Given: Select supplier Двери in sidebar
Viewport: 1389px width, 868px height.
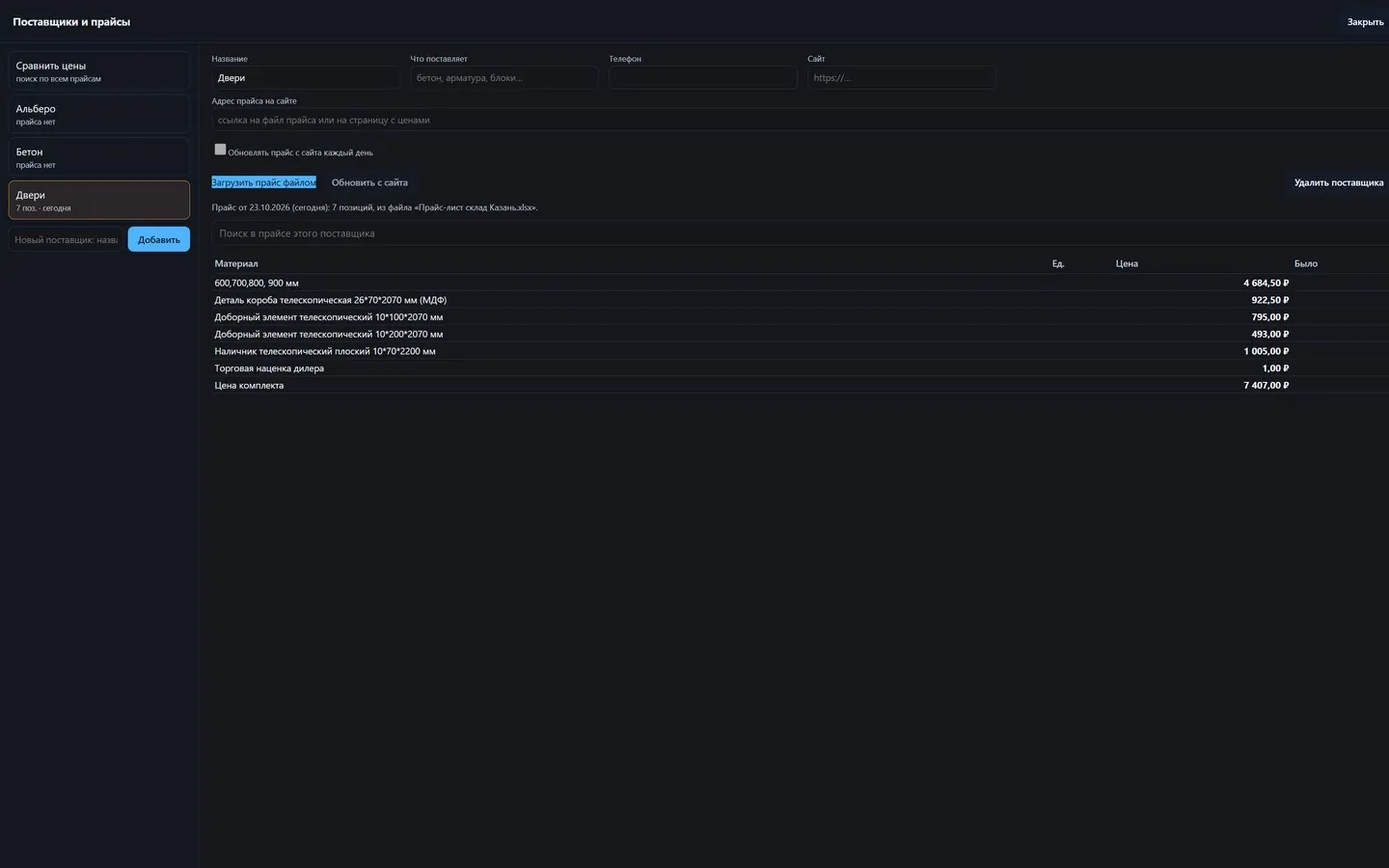Looking at the screenshot, I should pyautogui.click(x=99, y=201).
